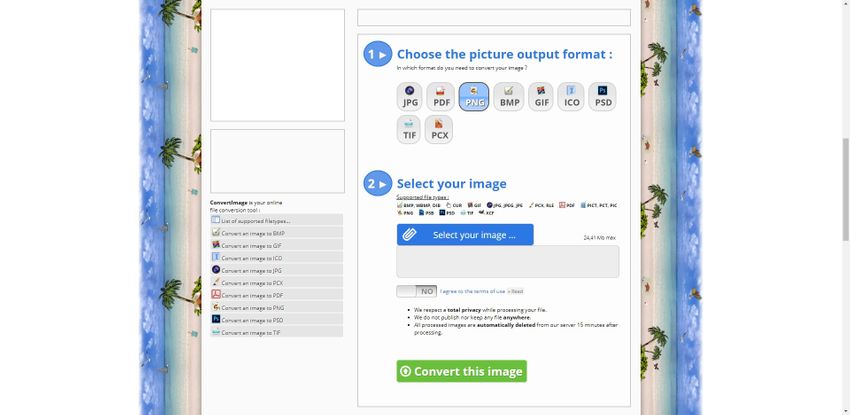Pick the PNG output format button
850x415 pixels.
pyautogui.click(x=474, y=97)
